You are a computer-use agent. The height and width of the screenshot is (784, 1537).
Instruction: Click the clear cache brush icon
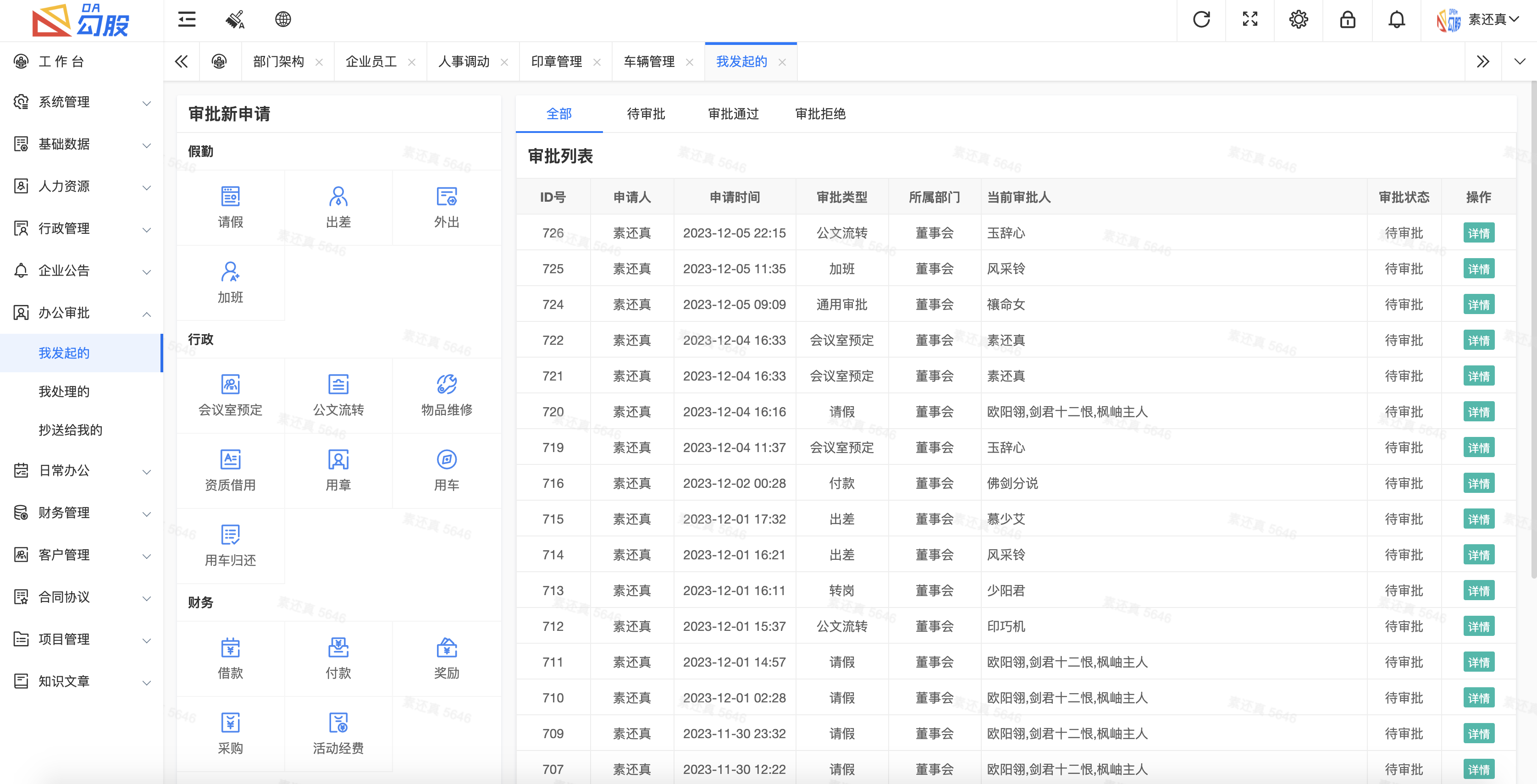tap(235, 20)
